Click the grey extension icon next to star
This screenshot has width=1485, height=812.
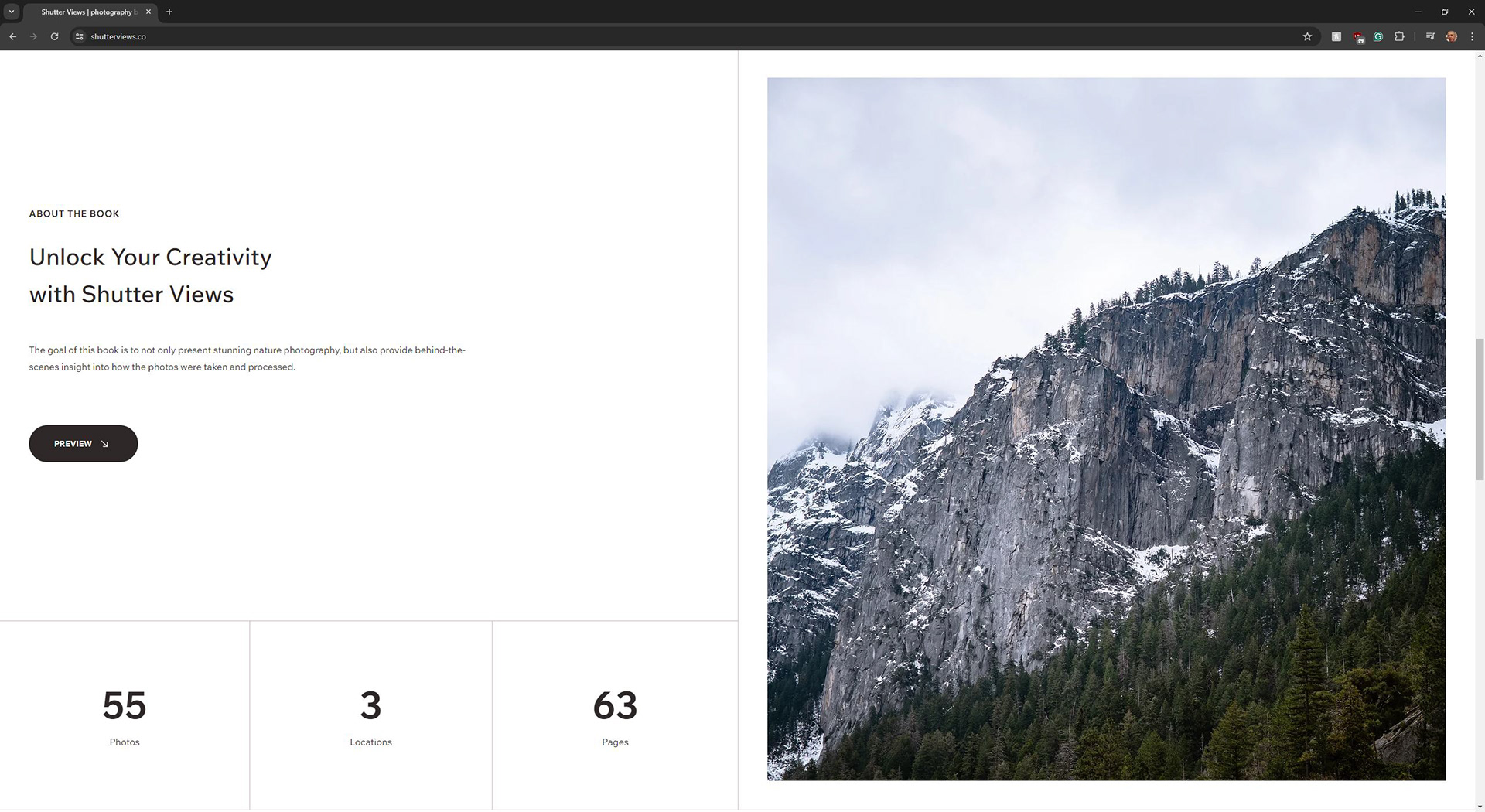1336,36
